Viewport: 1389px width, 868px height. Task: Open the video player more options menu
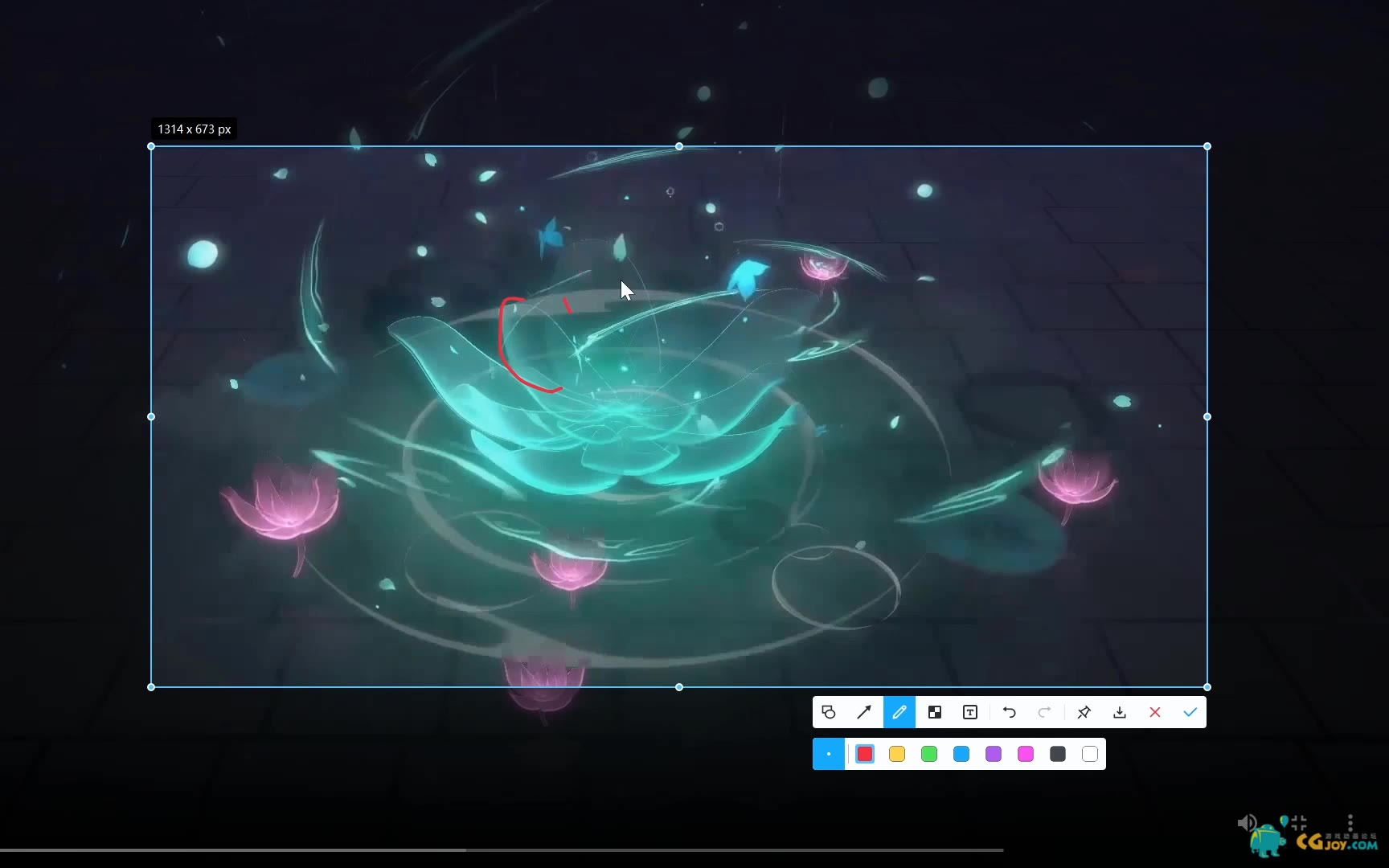point(1350,822)
